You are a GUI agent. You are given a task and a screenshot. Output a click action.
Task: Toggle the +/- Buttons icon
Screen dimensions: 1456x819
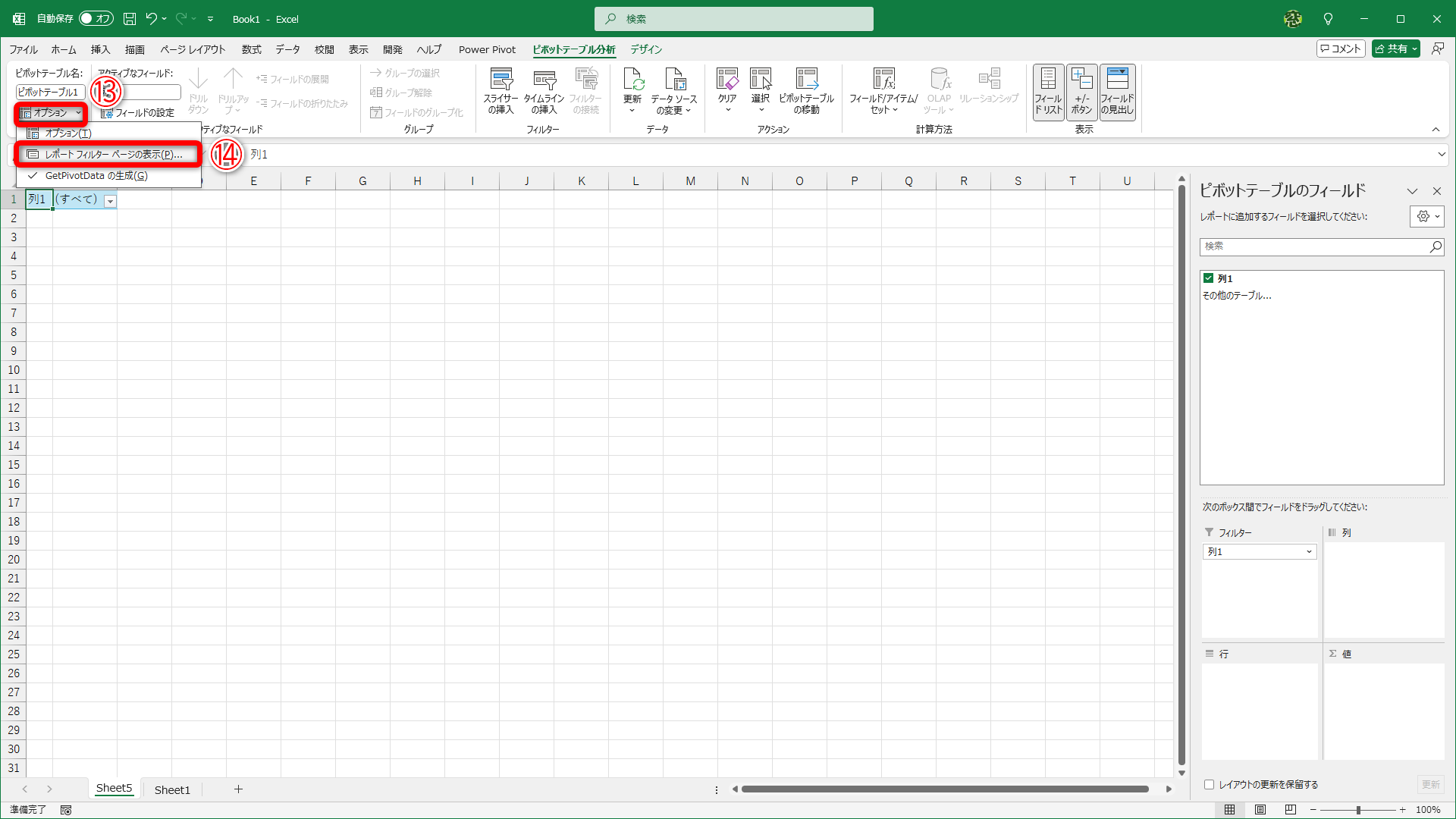1081,92
